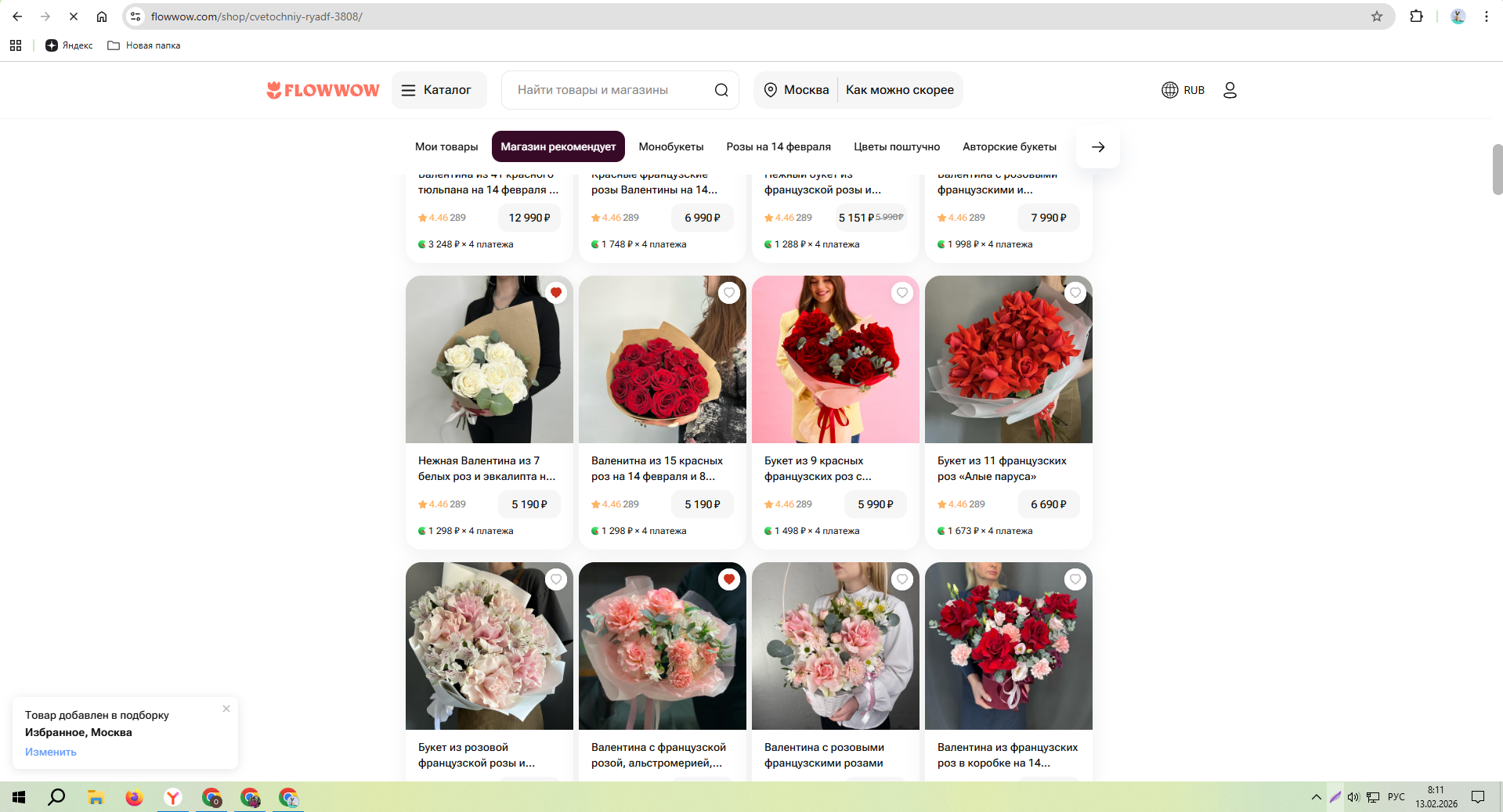Show hidden system tray icons
Image resolution: width=1503 pixels, height=812 pixels.
(x=1316, y=797)
